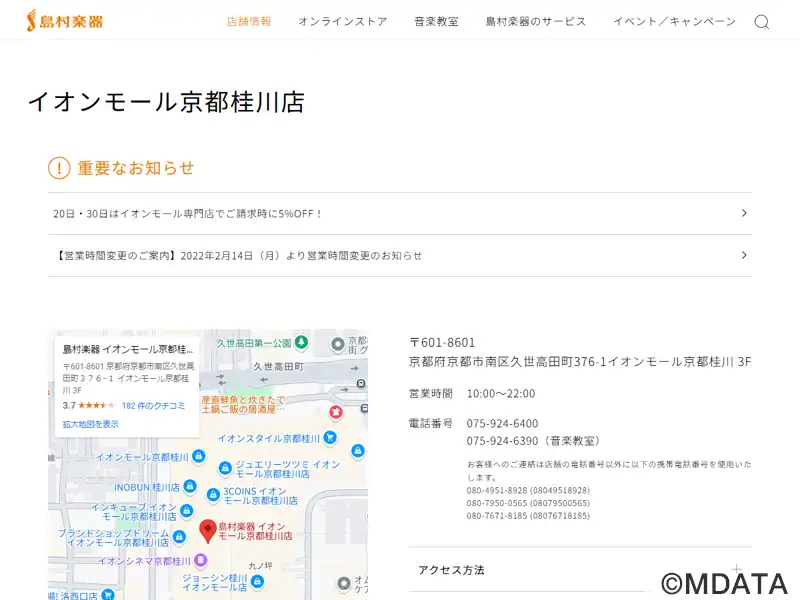Click the red 島村楽器 map pin

coord(208,531)
